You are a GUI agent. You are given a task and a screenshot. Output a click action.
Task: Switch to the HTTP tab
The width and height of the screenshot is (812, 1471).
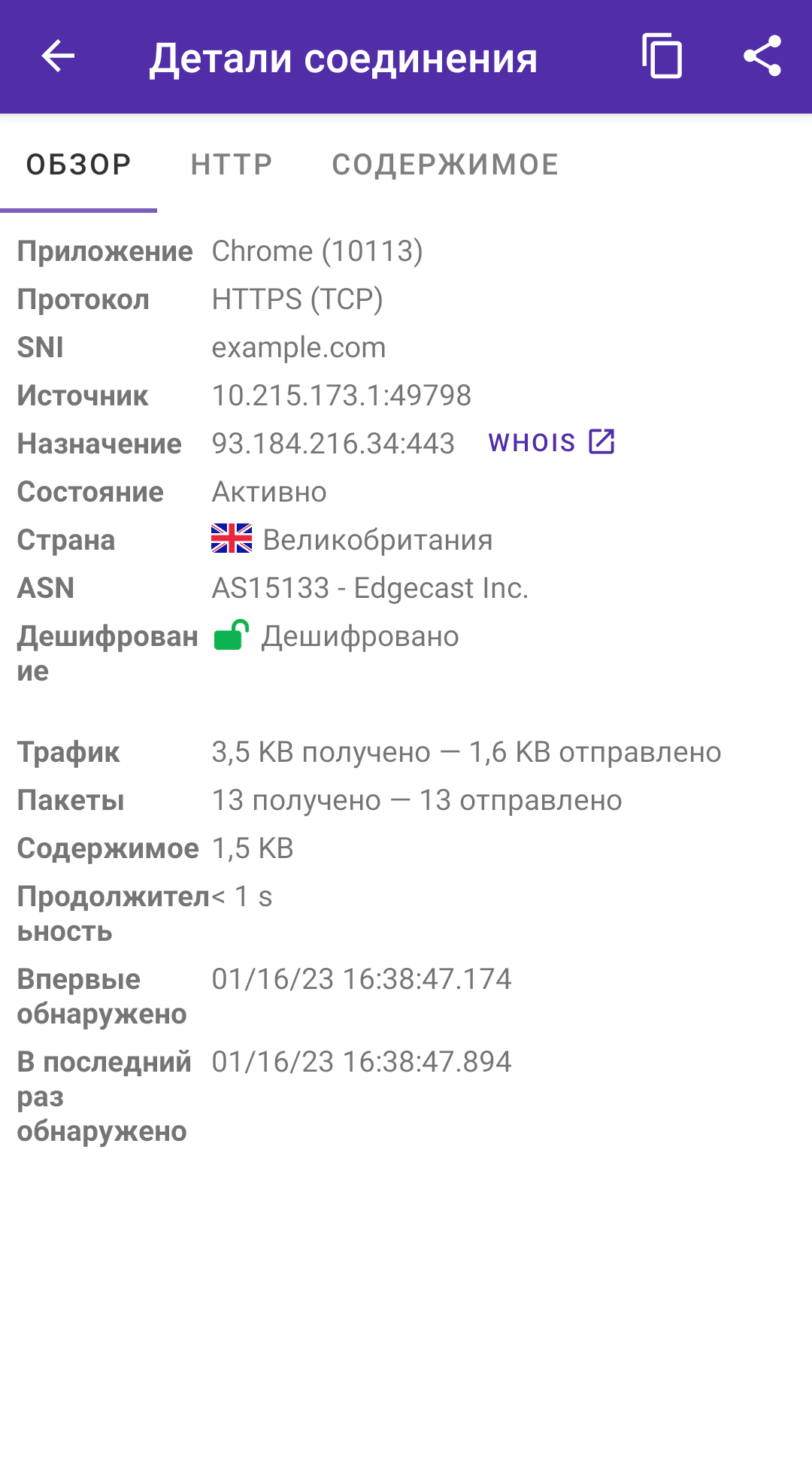[232, 165]
